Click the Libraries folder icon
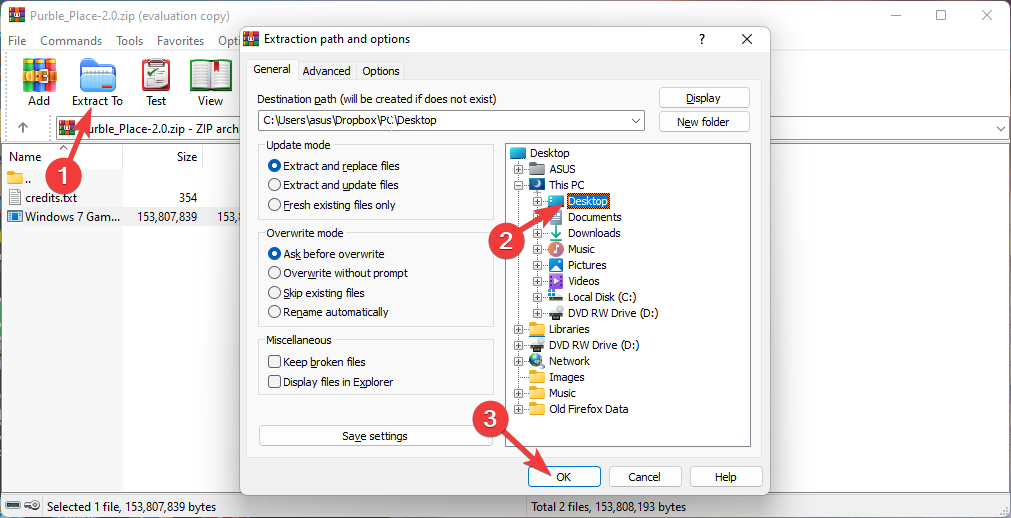This screenshot has height=518, width=1011. point(537,329)
